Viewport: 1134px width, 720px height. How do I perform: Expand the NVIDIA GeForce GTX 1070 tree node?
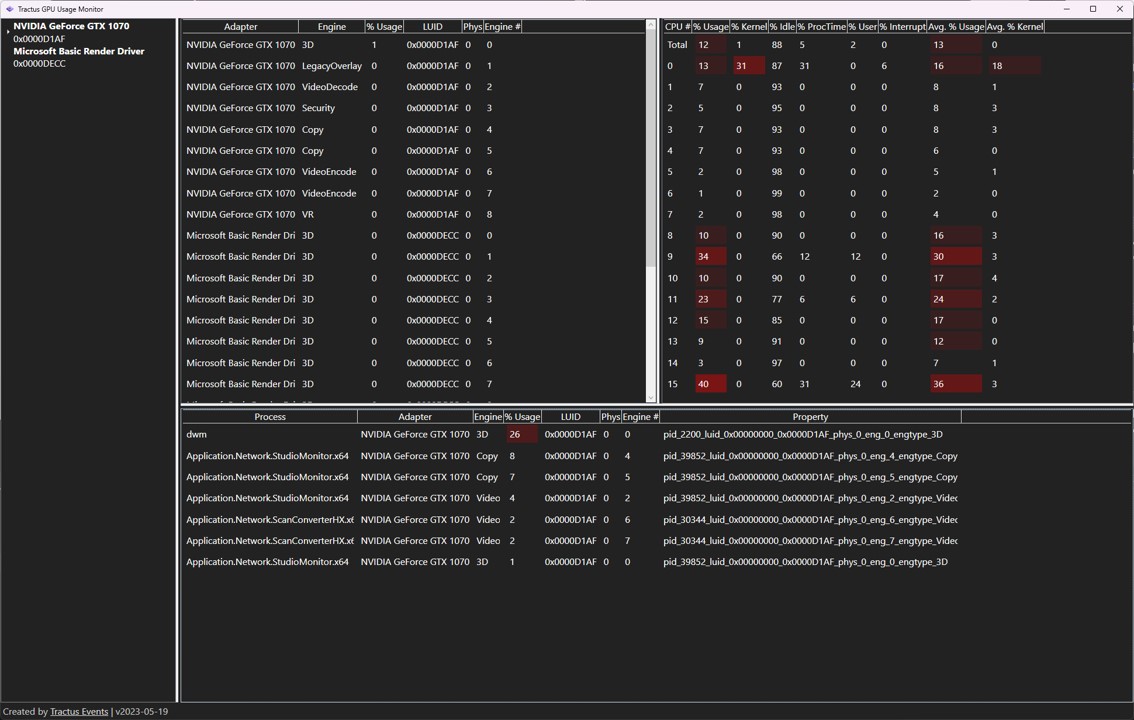point(8,32)
